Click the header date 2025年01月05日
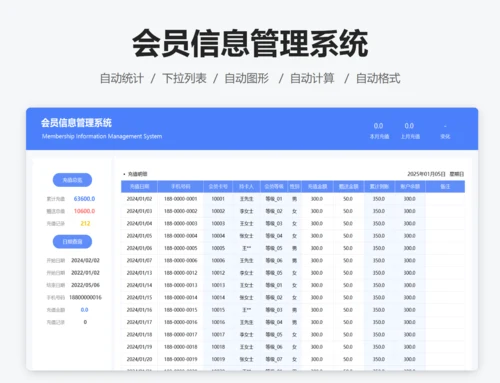 click(x=426, y=174)
